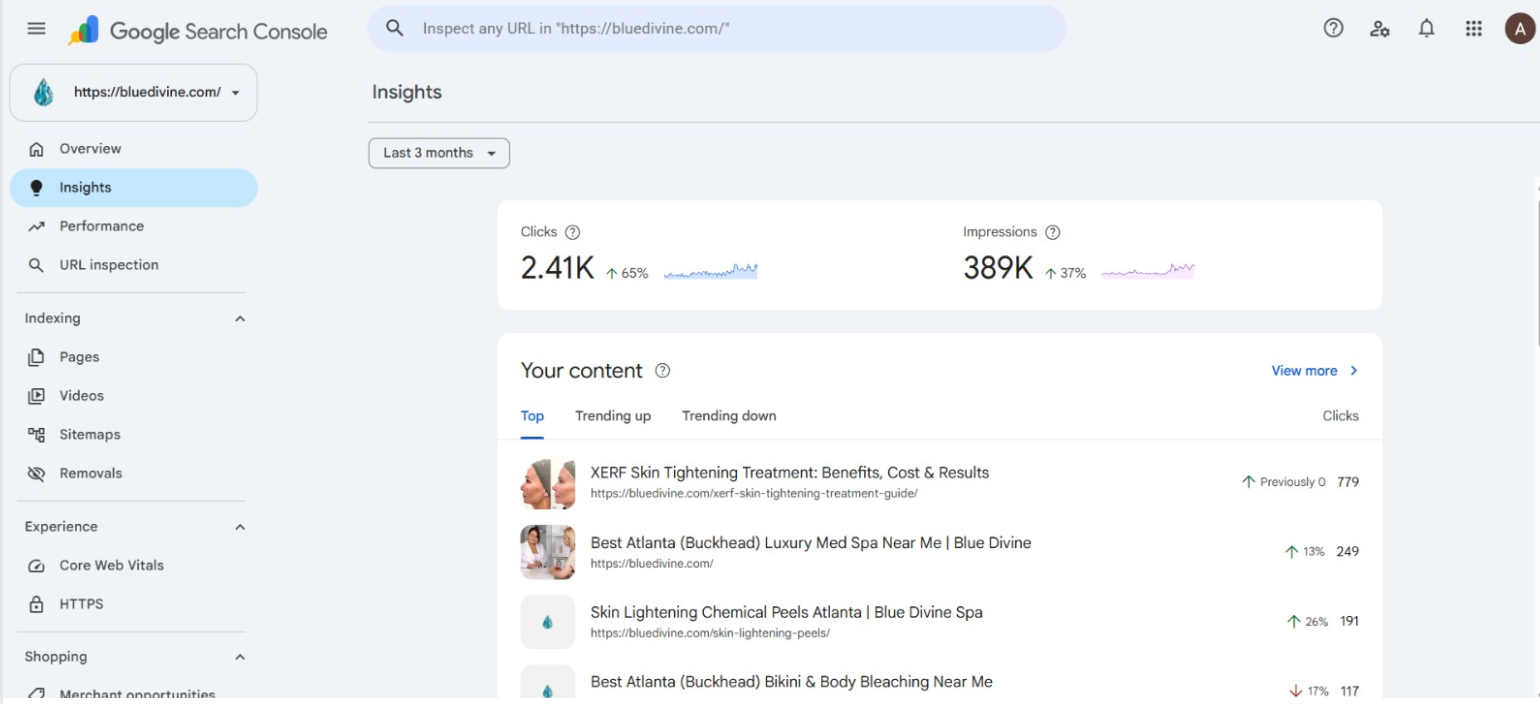Switch to the Trending up tab
1540x704 pixels.
click(613, 416)
